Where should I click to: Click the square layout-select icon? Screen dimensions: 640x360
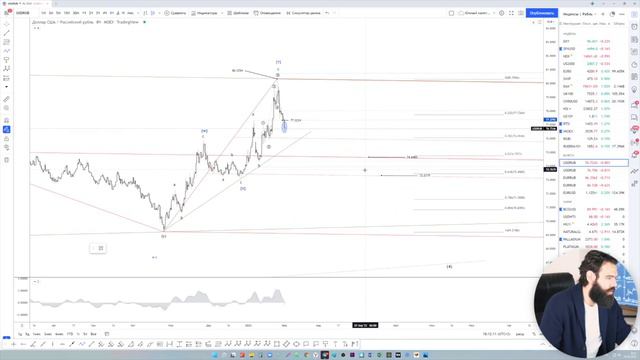(451, 13)
